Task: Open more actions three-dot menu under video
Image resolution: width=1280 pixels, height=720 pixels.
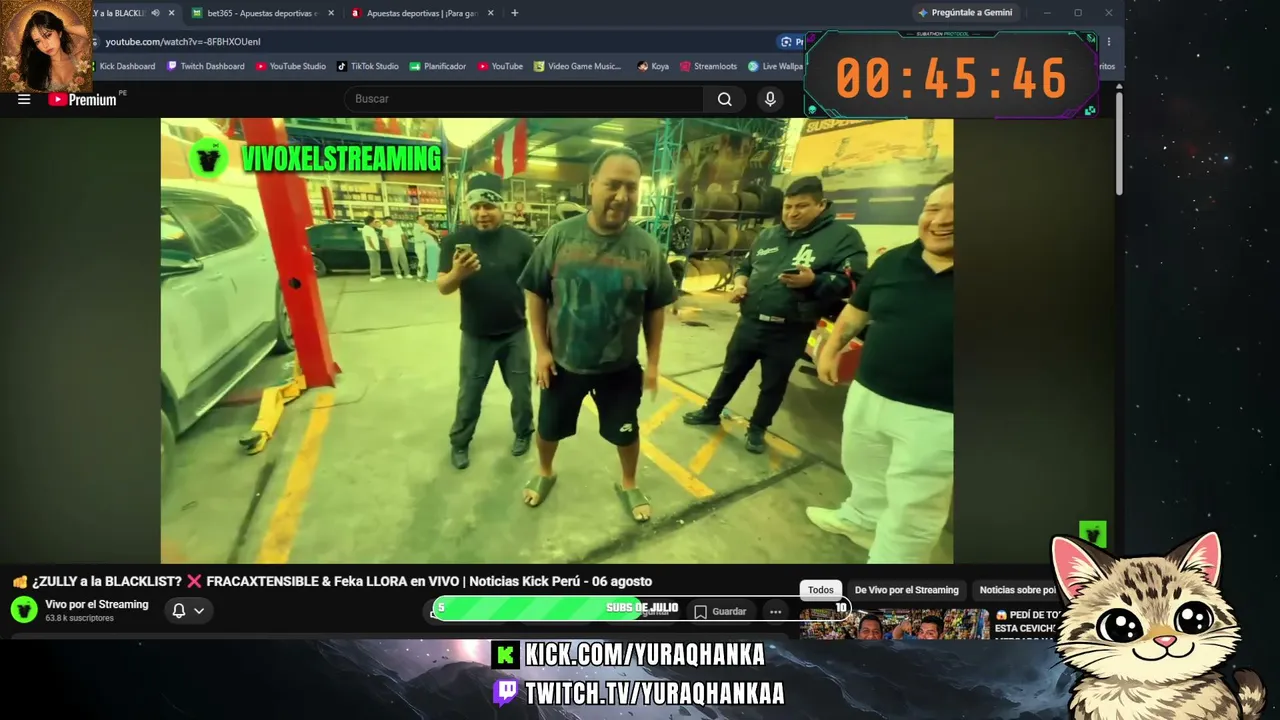Action: pyautogui.click(x=775, y=612)
